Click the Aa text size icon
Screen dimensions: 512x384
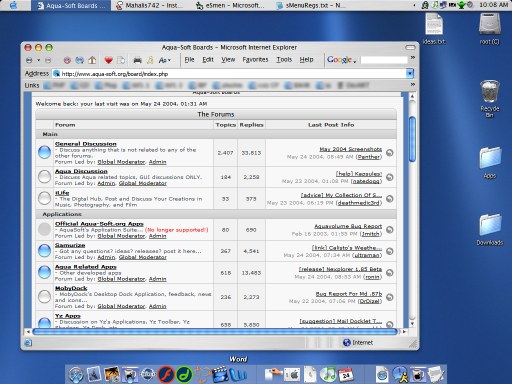point(163,60)
